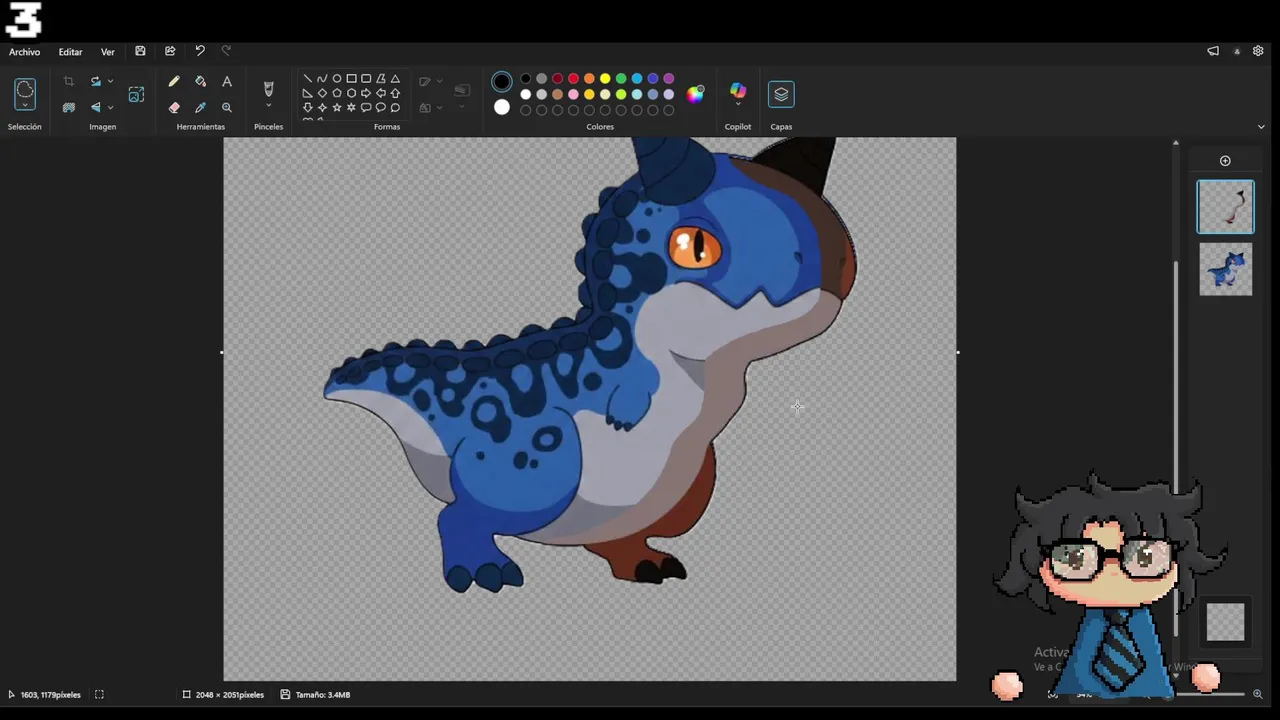Collapse the ribbon with chevron
The height and width of the screenshot is (720, 1280).
pos(1261,127)
